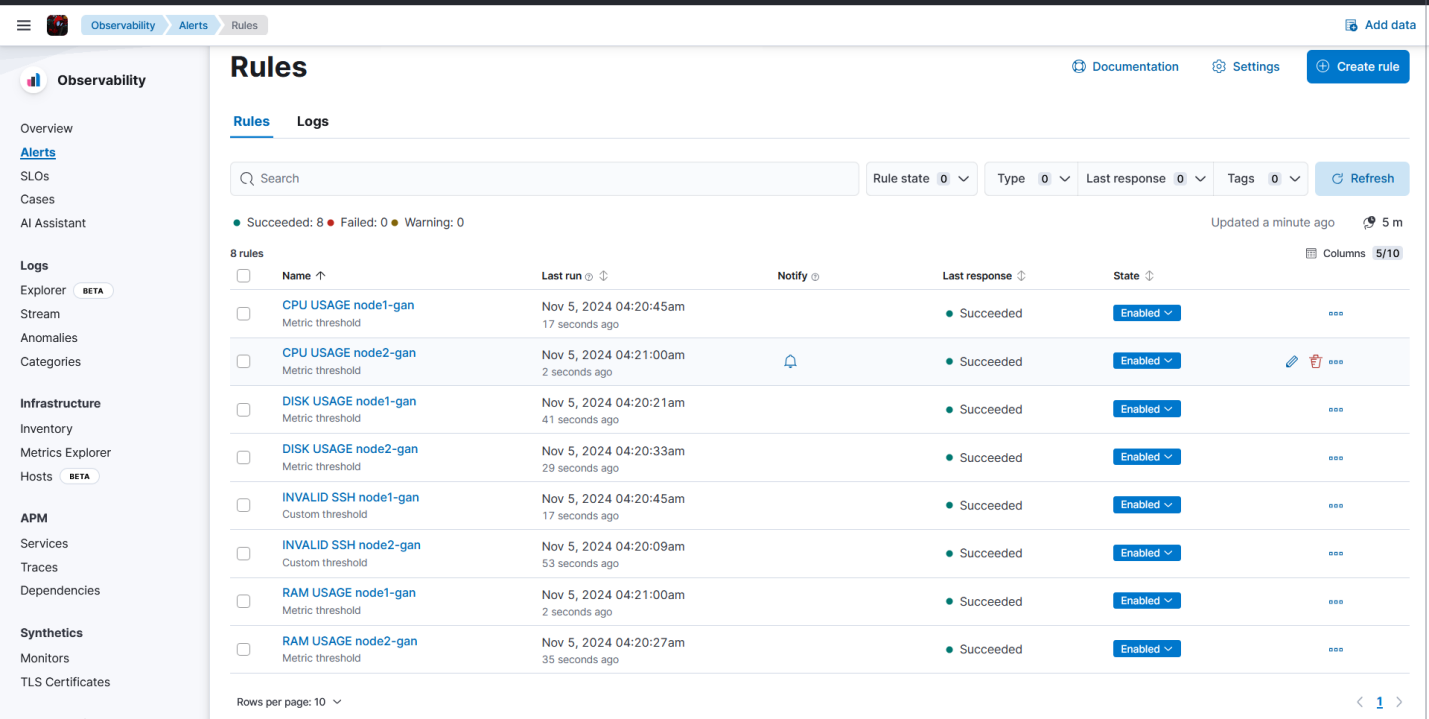Click the red trash delete icon
The image size is (1429, 719).
1315,362
